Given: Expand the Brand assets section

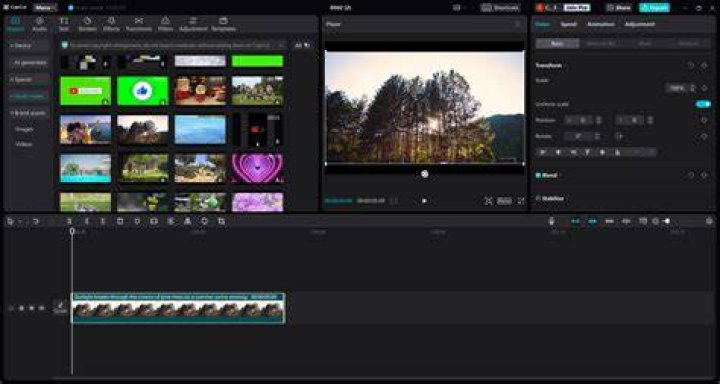Looking at the screenshot, I should tap(28, 113).
